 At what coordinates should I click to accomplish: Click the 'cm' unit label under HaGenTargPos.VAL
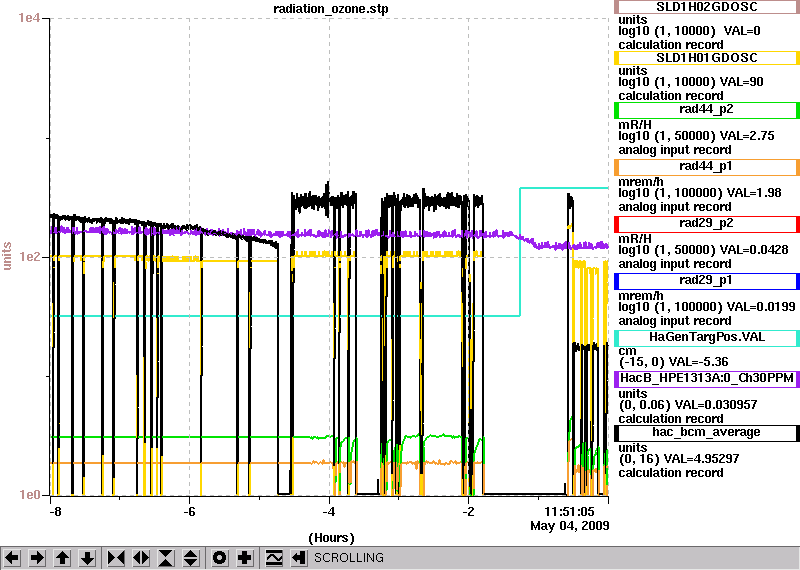pyautogui.click(x=627, y=351)
